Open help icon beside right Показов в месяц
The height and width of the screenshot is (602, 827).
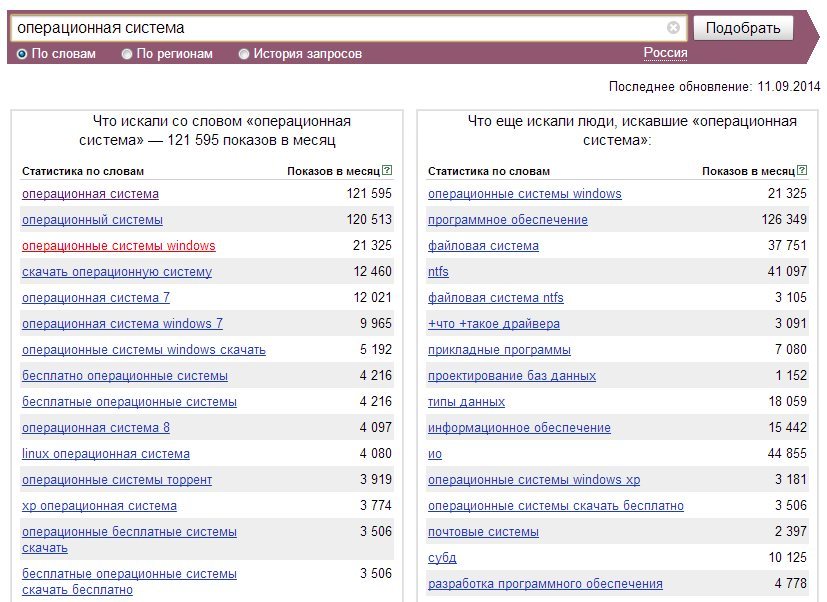tap(802, 170)
